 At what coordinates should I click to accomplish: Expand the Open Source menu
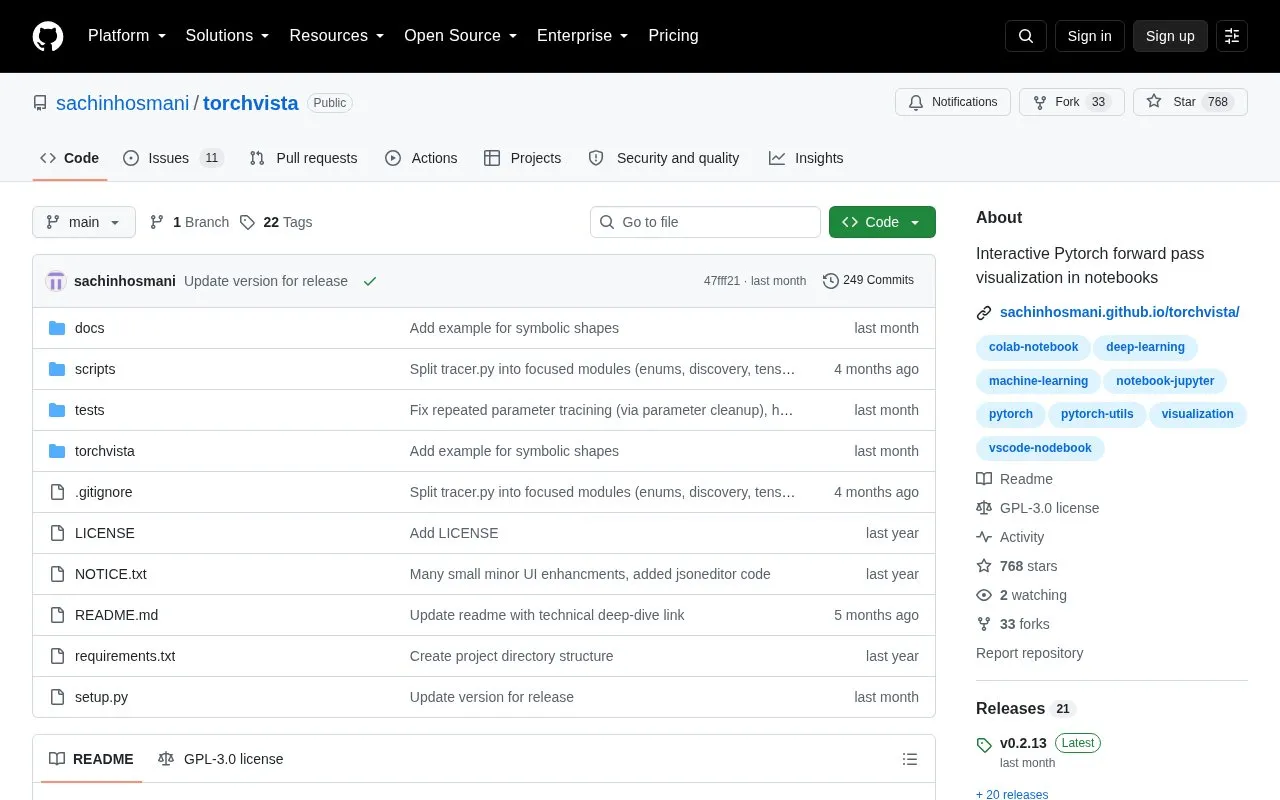(x=461, y=36)
